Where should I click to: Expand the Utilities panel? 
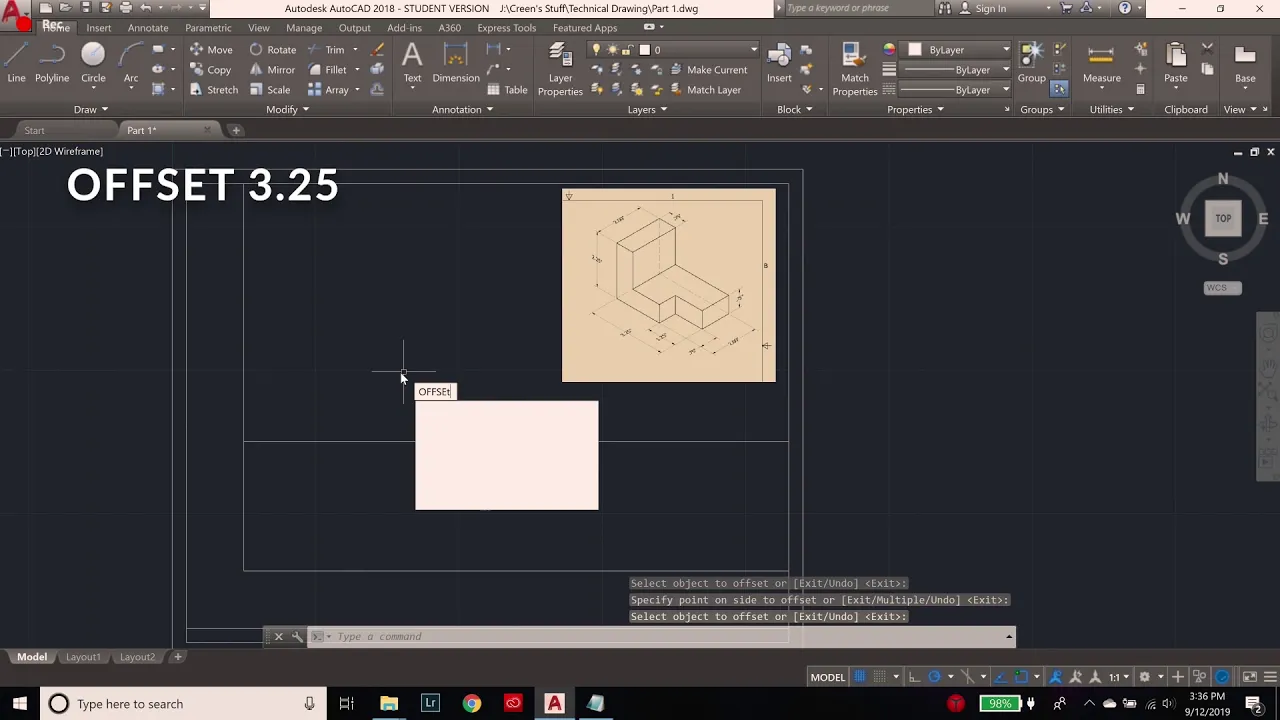pyautogui.click(x=1111, y=110)
